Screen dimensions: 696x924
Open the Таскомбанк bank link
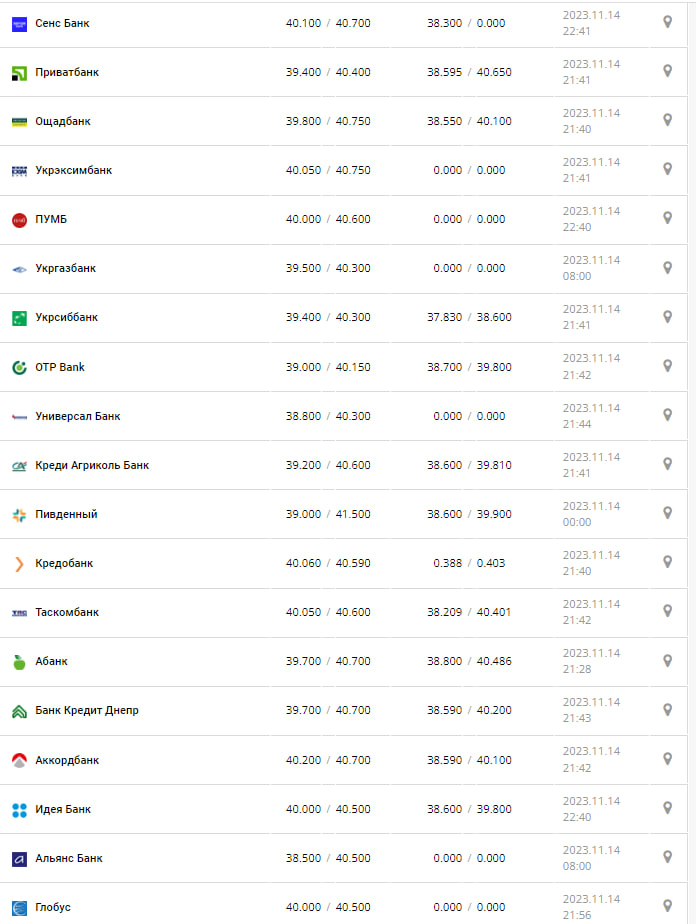pyautogui.click(x=67, y=612)
